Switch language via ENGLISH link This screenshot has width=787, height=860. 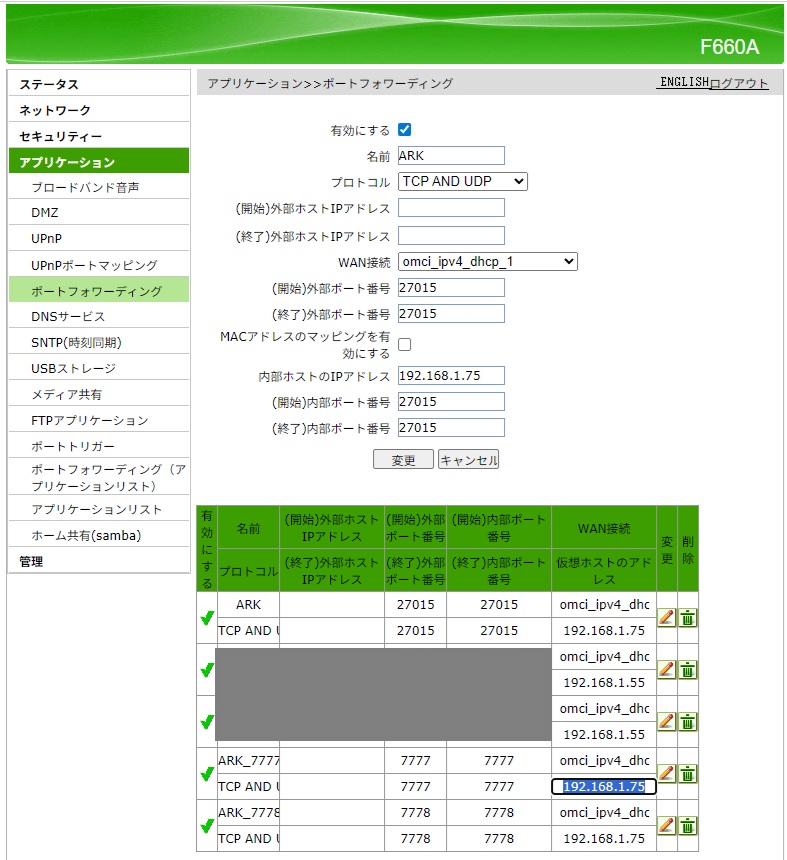click(684, 82)
